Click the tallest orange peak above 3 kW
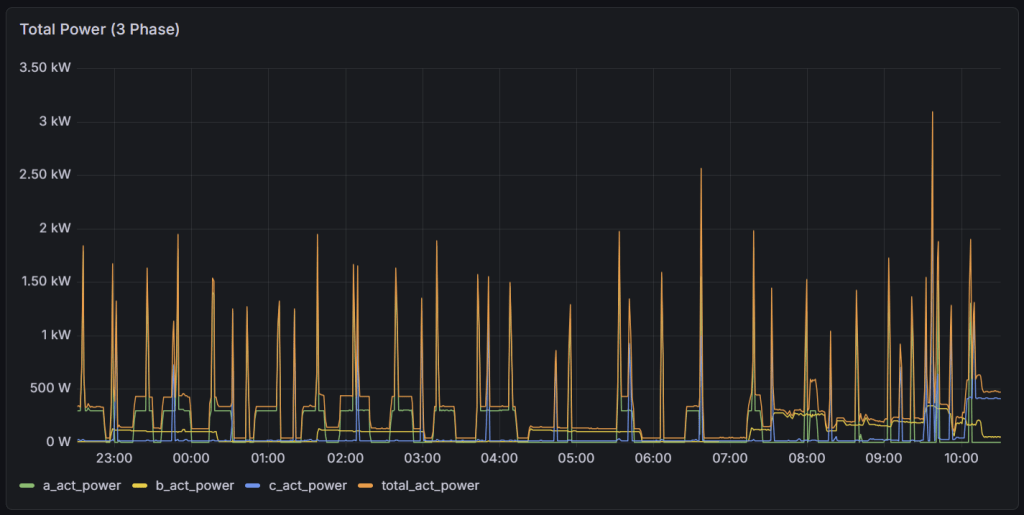The width and height of the screenshot is (1024, 515). coord(932,113)
